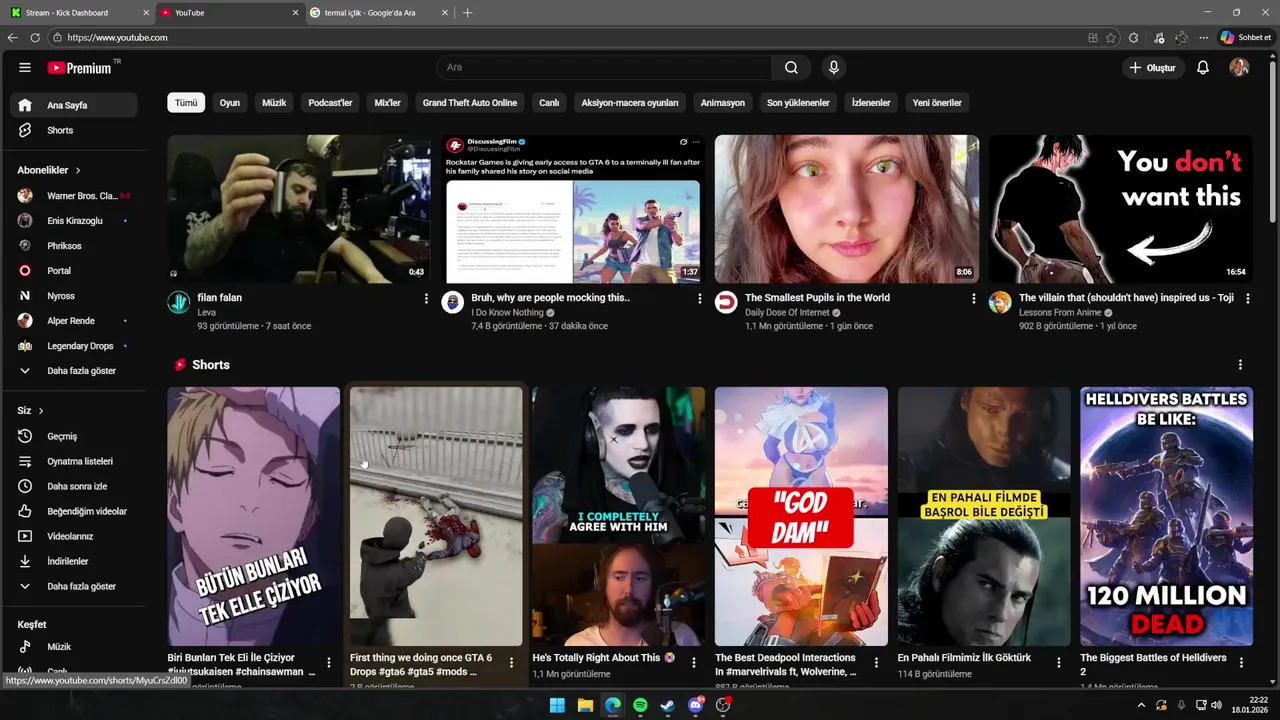Open Videolarınız in sidebar
This screenshot has width=1280, height=720.
(74, 536)
